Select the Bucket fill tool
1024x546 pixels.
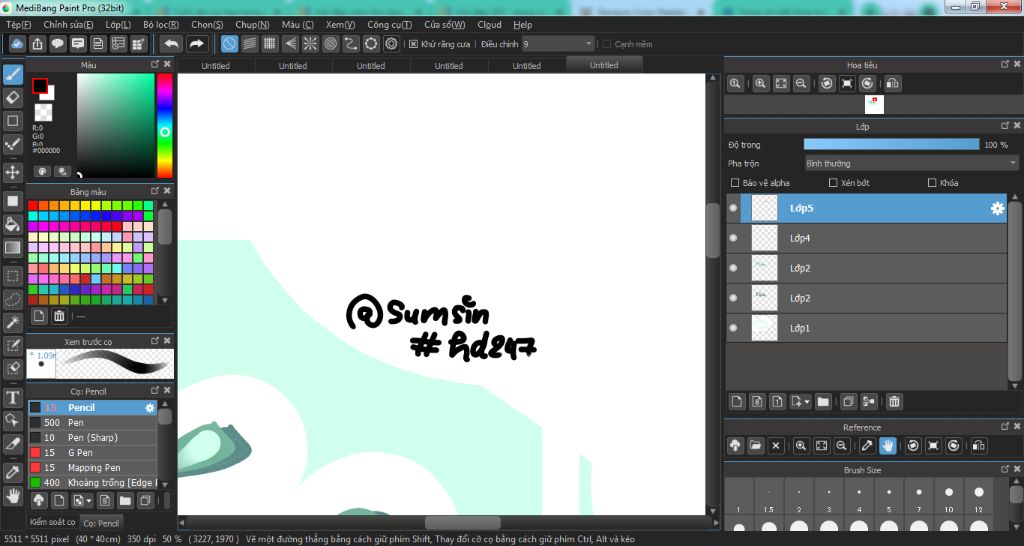(12, 224)
